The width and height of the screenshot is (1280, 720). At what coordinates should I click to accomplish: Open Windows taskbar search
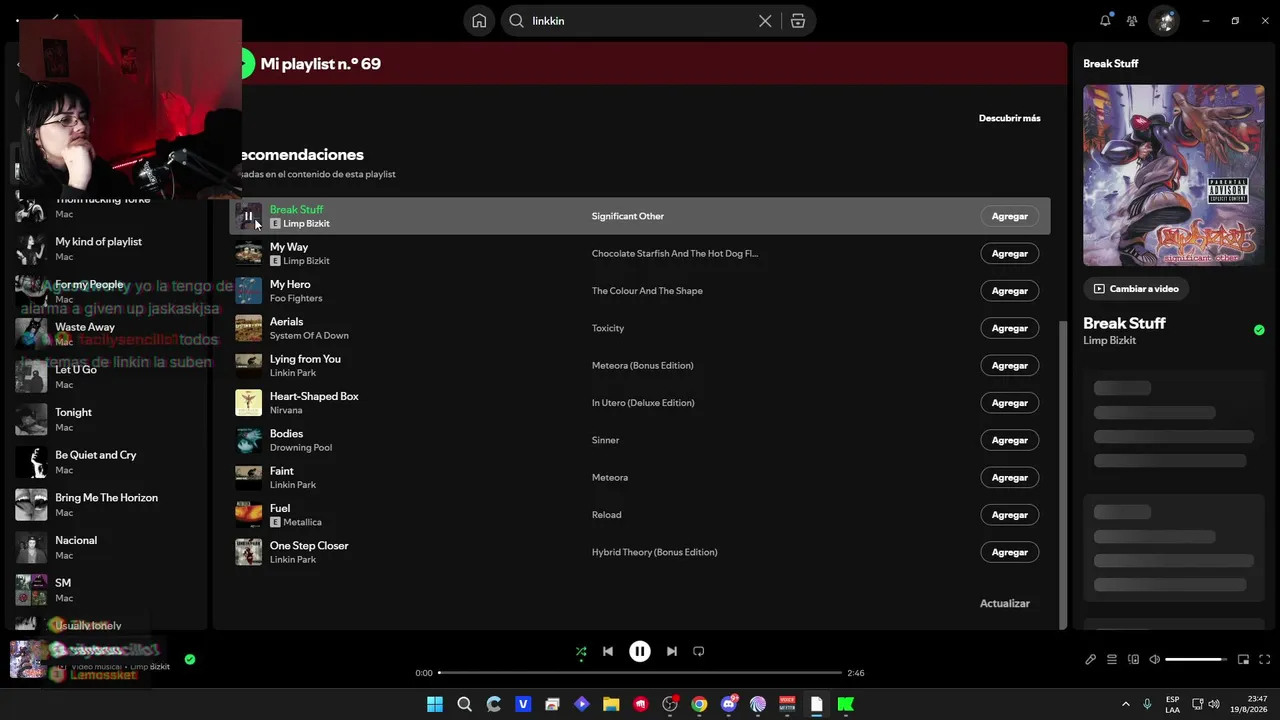[x=464, y=704]
